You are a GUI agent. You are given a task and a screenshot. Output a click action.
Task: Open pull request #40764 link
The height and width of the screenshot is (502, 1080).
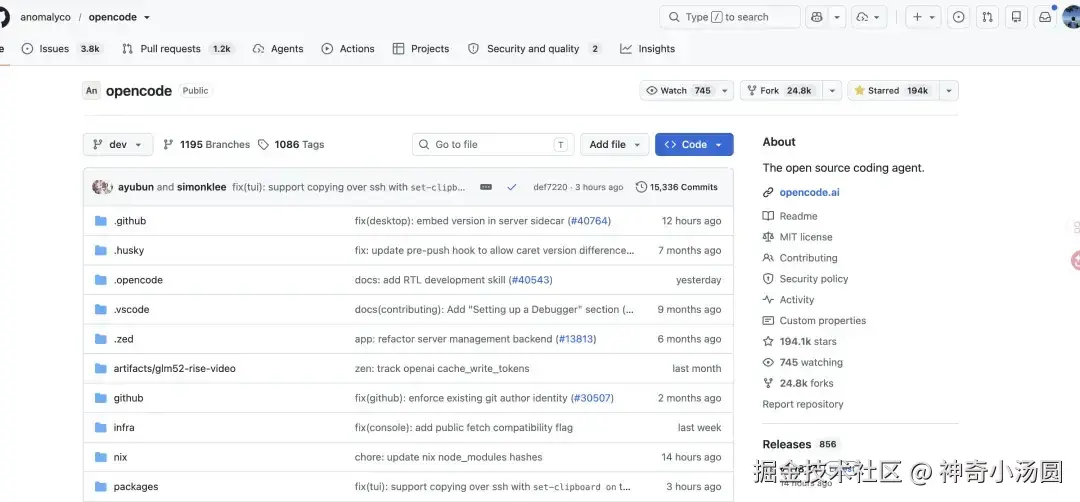click(589, 221)
